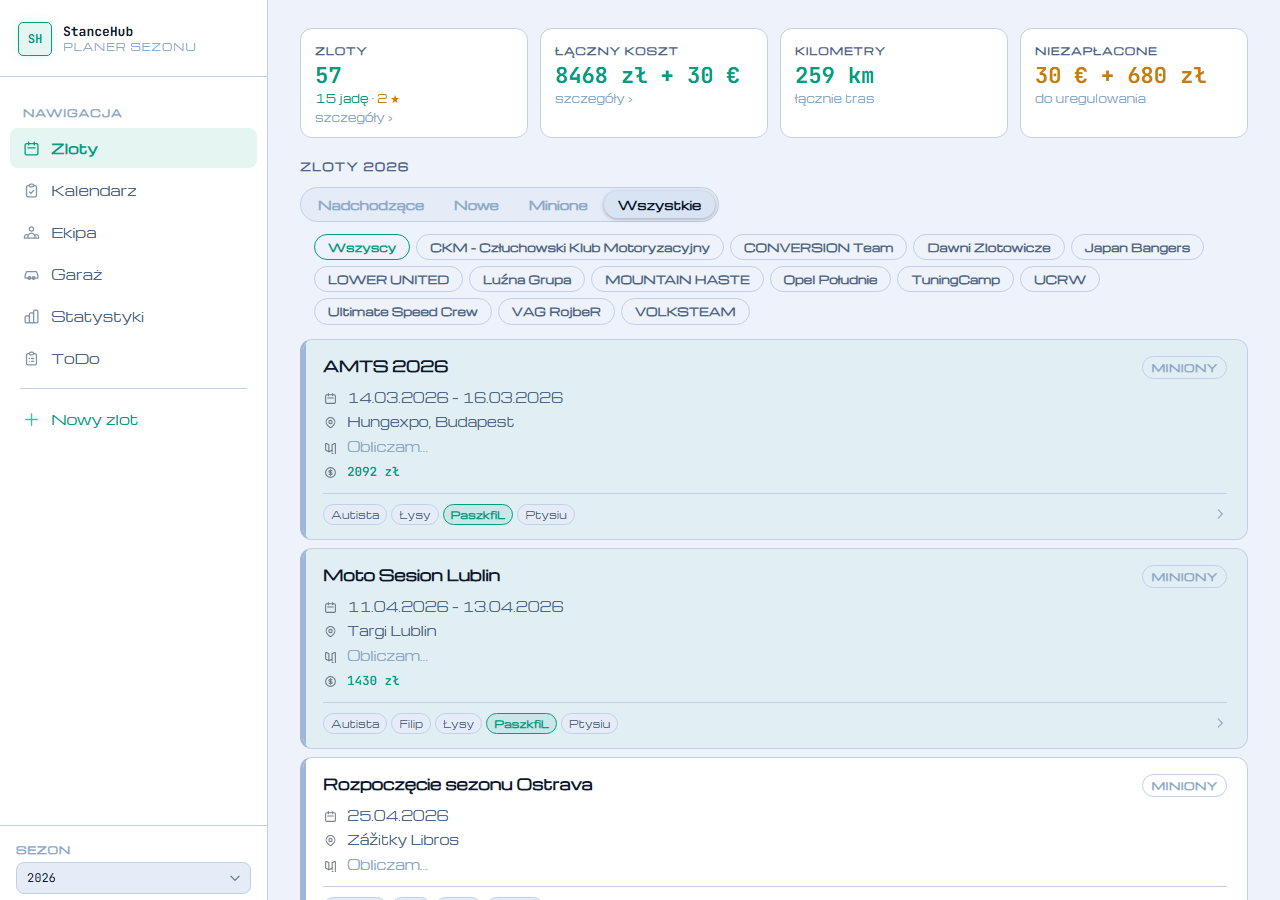The width and height of the screenshot is (1280, 900).
Task: Go to ToDo in navigation
Action: point(133,359)
